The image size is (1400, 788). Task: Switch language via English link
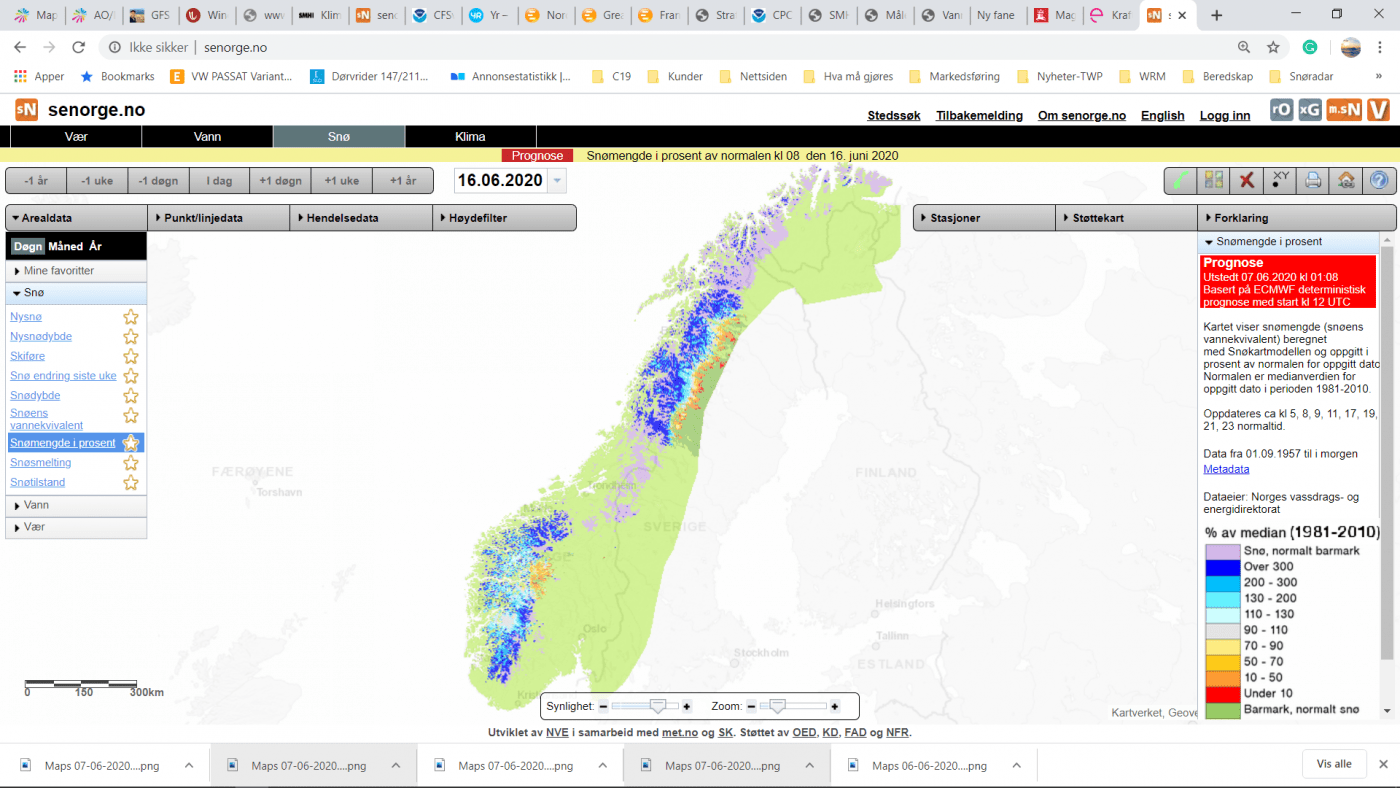pyautogui.click(x=1163, y=116)
